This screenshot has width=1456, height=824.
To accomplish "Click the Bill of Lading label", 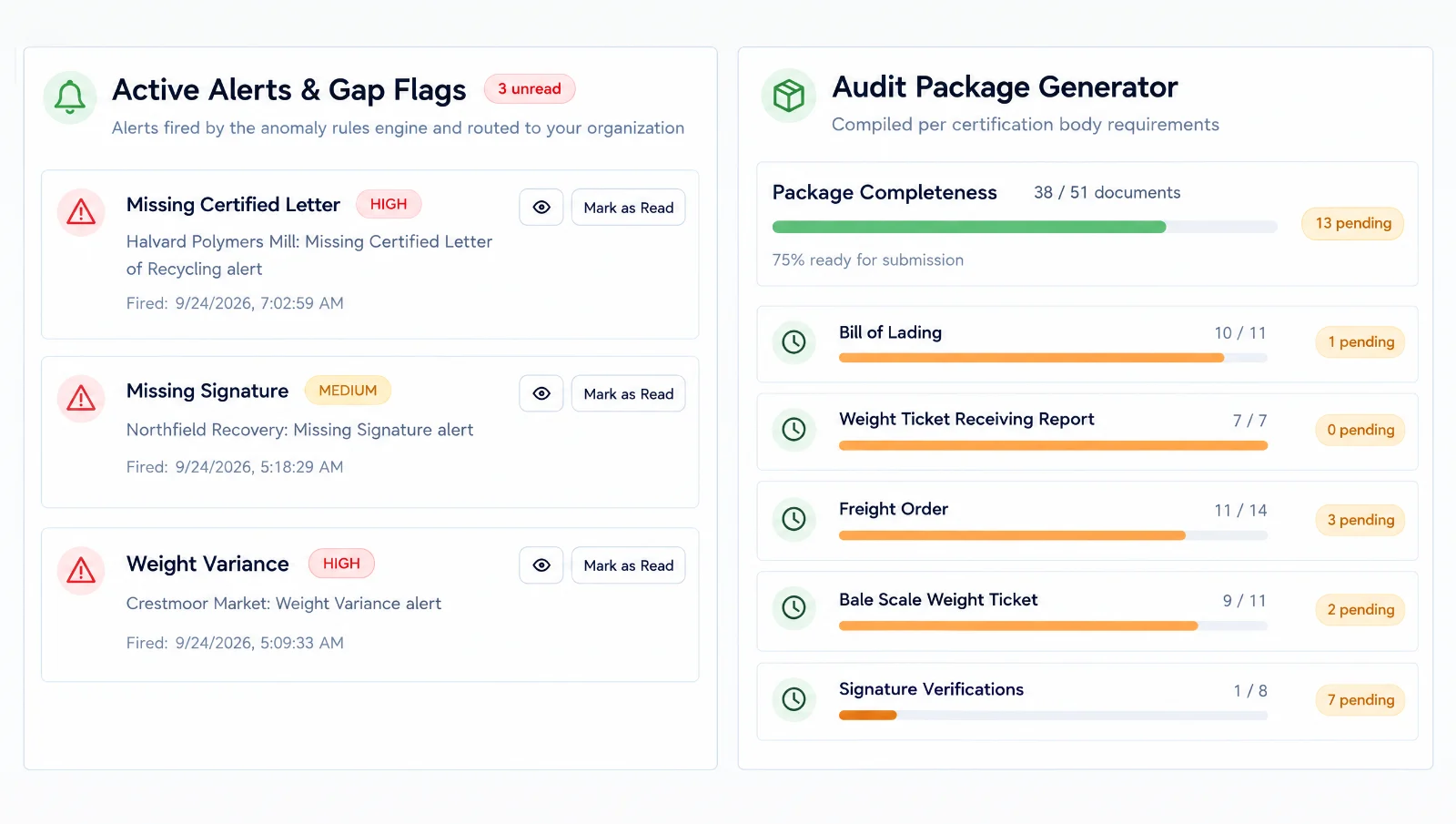I will click(x=890, y=332).
